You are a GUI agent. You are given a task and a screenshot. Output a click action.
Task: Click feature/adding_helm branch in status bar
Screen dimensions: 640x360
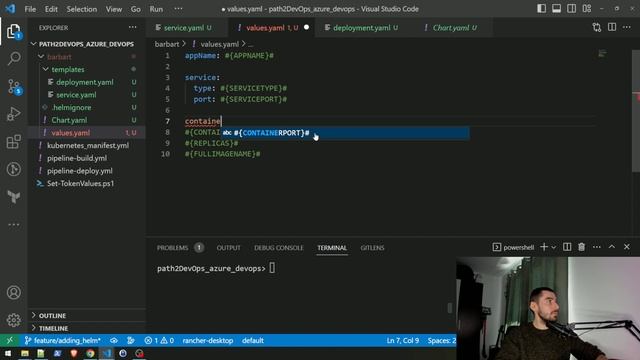[62, 340]
